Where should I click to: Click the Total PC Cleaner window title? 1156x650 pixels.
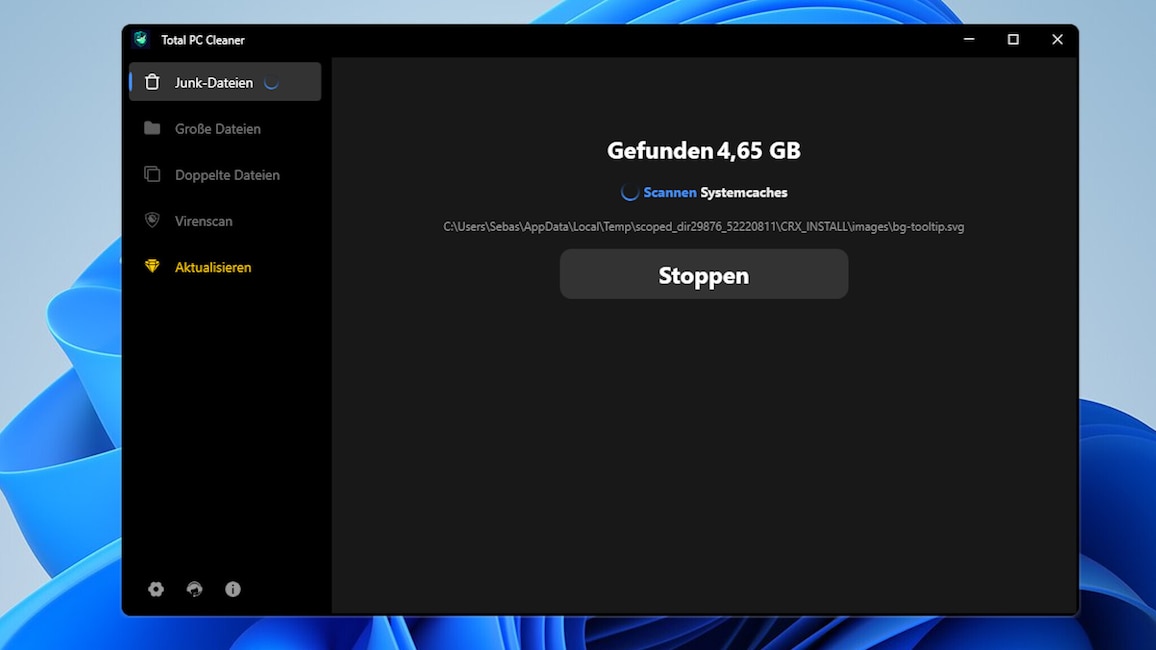click(203, 40)
